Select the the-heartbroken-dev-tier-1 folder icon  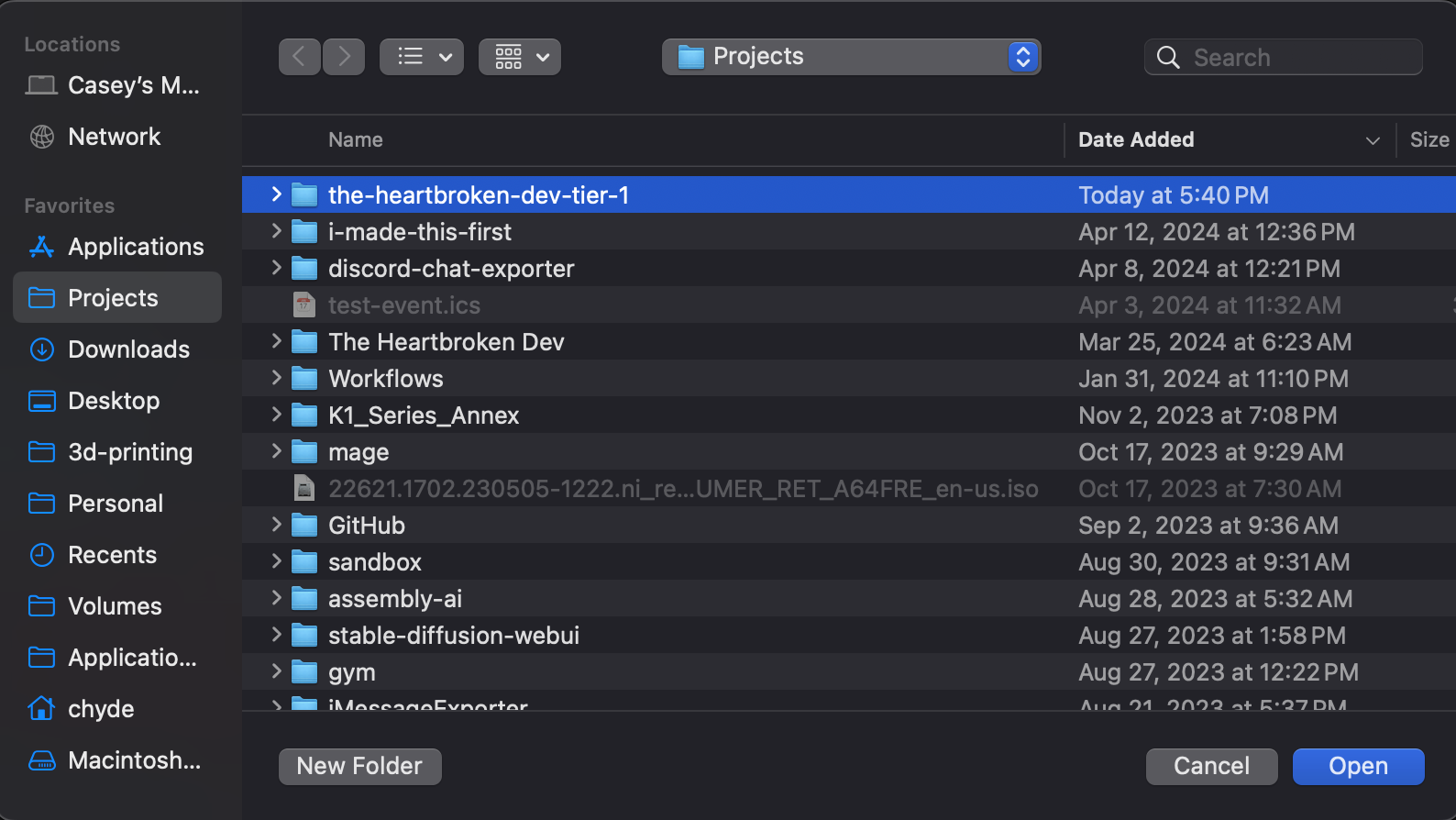point(304,194)
